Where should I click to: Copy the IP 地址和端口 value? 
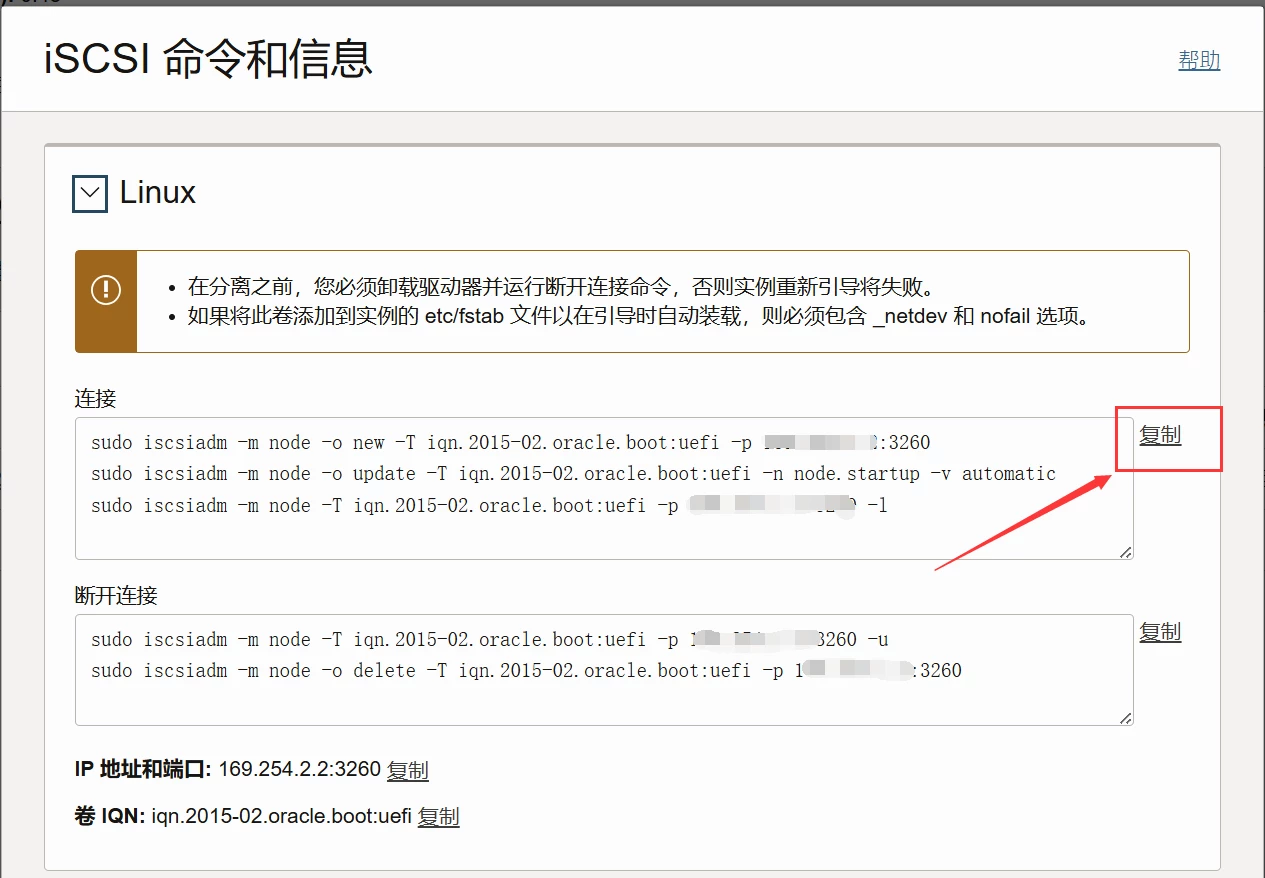(407, 770)
